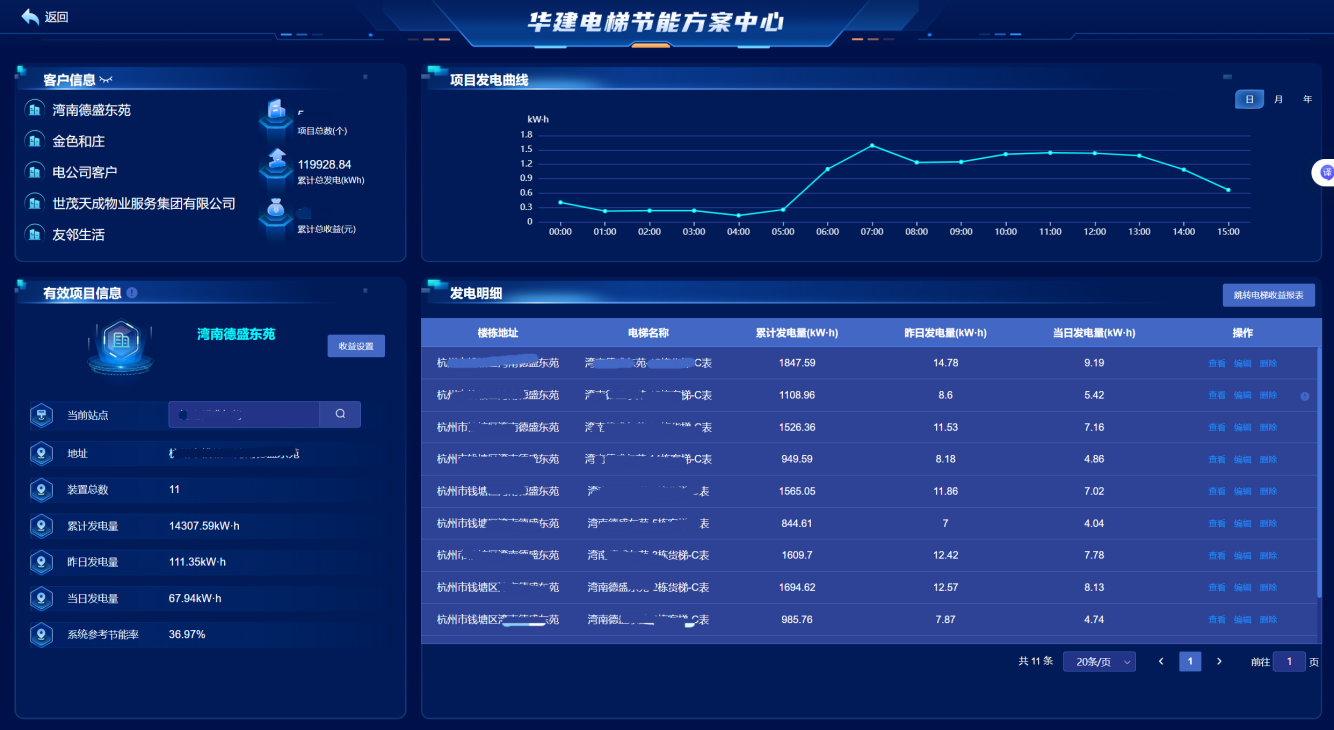Image resolution: width=1334 pixels, height=730 pixels.
Task: Select customer 友邻生活
Action: point(79,234)
